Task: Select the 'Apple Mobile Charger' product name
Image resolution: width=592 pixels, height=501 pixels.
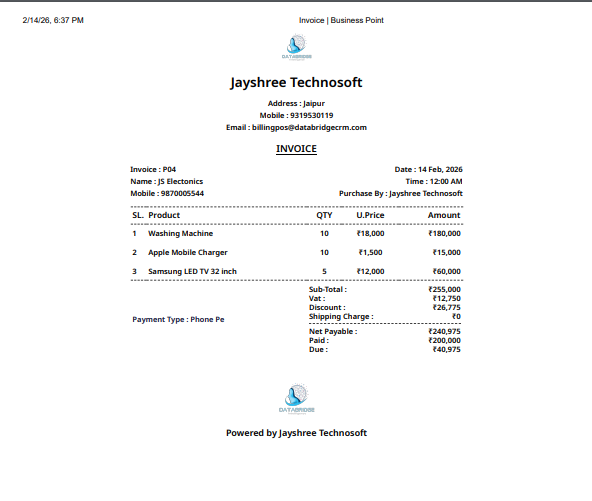Action: tap(188, 253)
